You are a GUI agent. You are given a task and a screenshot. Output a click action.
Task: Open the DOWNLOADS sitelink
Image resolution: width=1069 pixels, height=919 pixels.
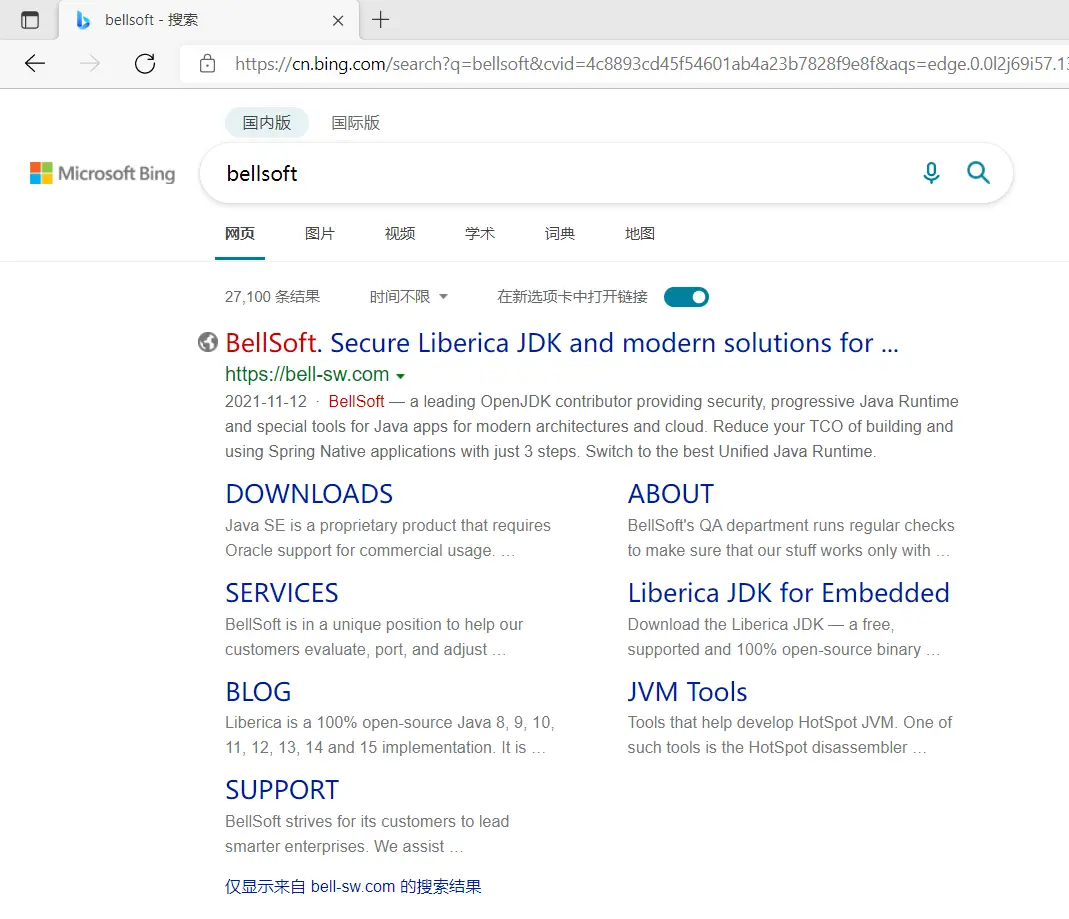(x=308, y=493)
